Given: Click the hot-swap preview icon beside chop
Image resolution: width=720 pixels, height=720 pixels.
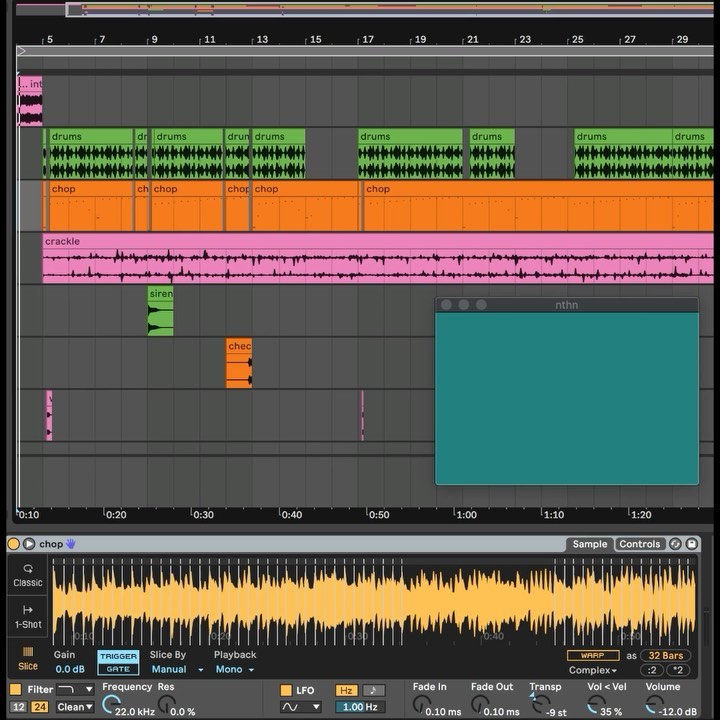Looking at the screenshot, I should pyautogui.click(x=29, y=544).
